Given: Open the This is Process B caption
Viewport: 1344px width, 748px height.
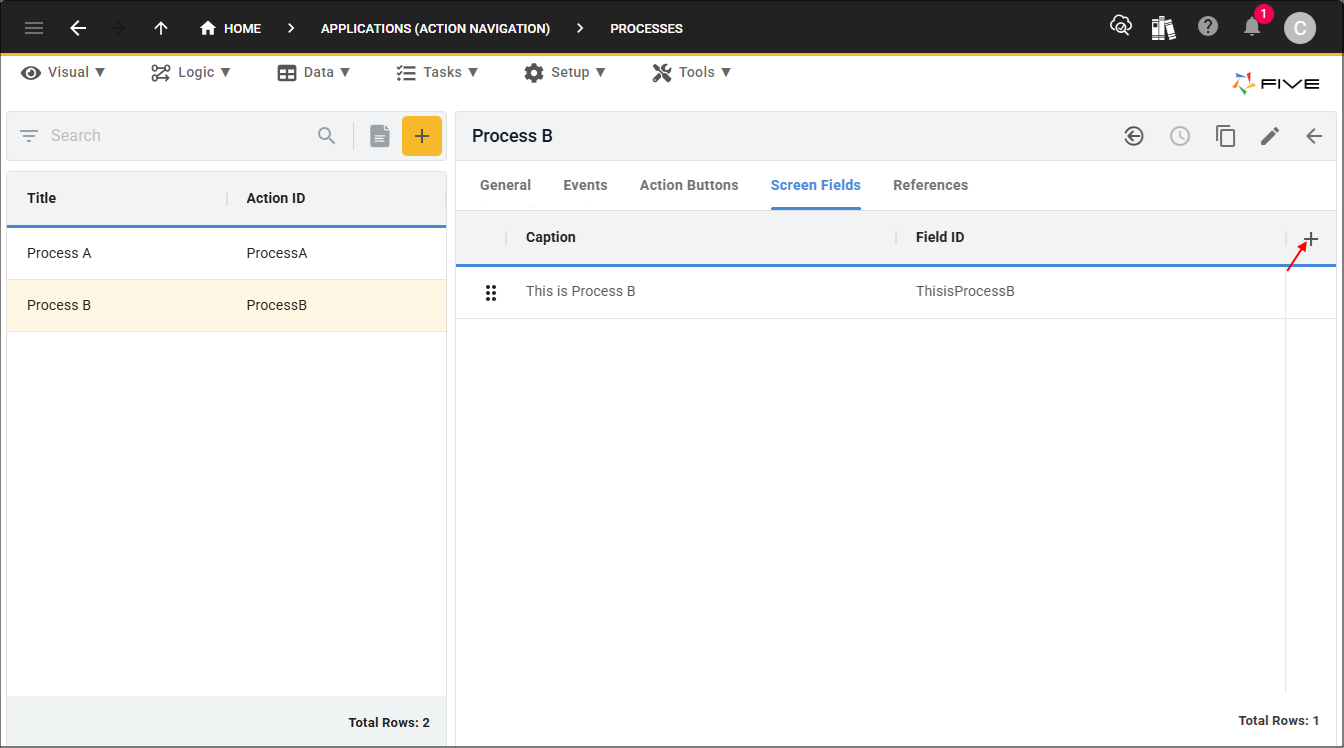Looking at the screenshot, I should [581, 291].
